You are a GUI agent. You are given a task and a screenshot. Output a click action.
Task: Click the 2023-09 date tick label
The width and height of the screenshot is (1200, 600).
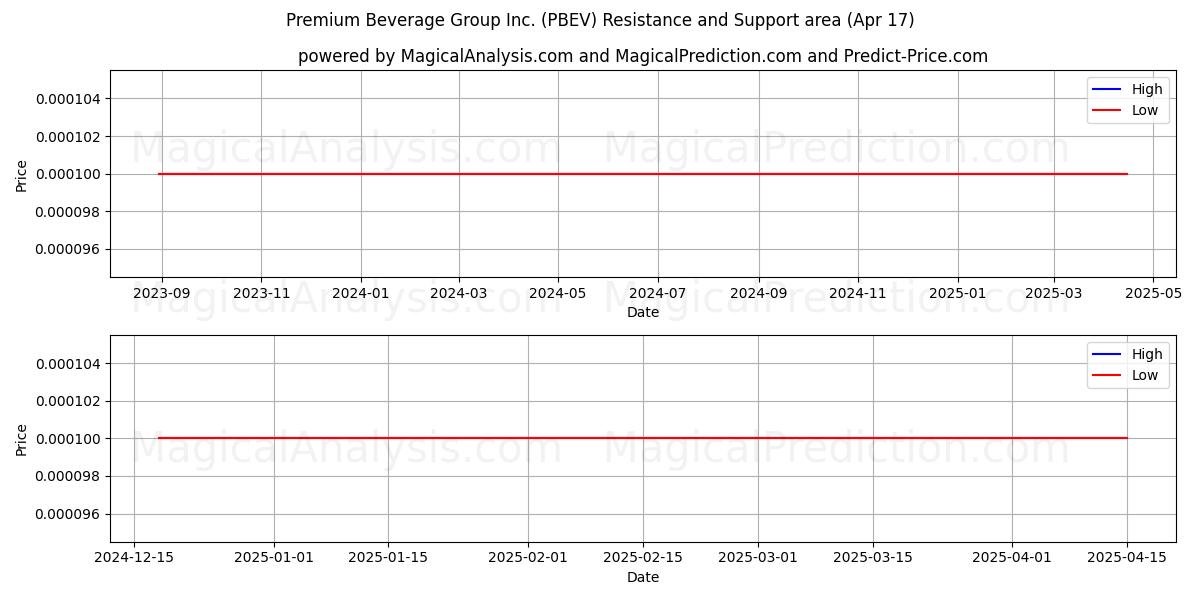(x=162, y=295)
